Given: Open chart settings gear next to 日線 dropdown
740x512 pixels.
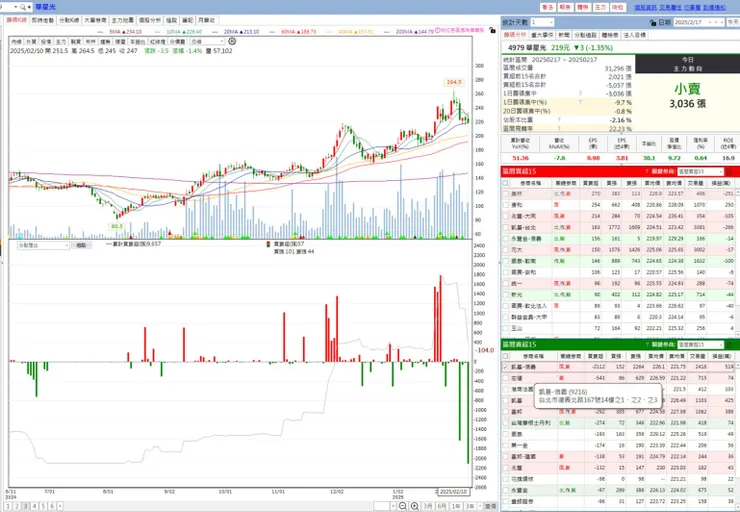Looking at the screenshot, I should pyautogui.click(x=232, y=42).
